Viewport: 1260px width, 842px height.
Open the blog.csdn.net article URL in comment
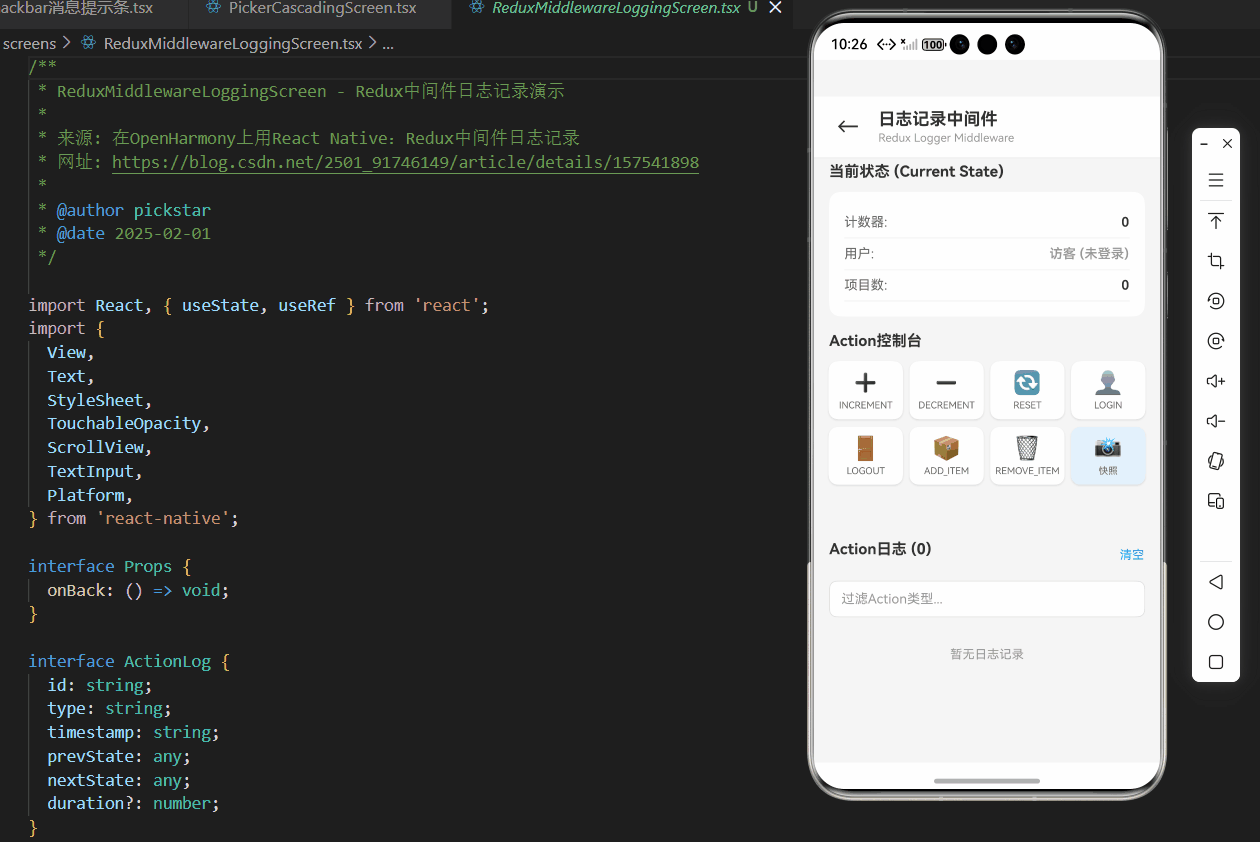(405, 162)
